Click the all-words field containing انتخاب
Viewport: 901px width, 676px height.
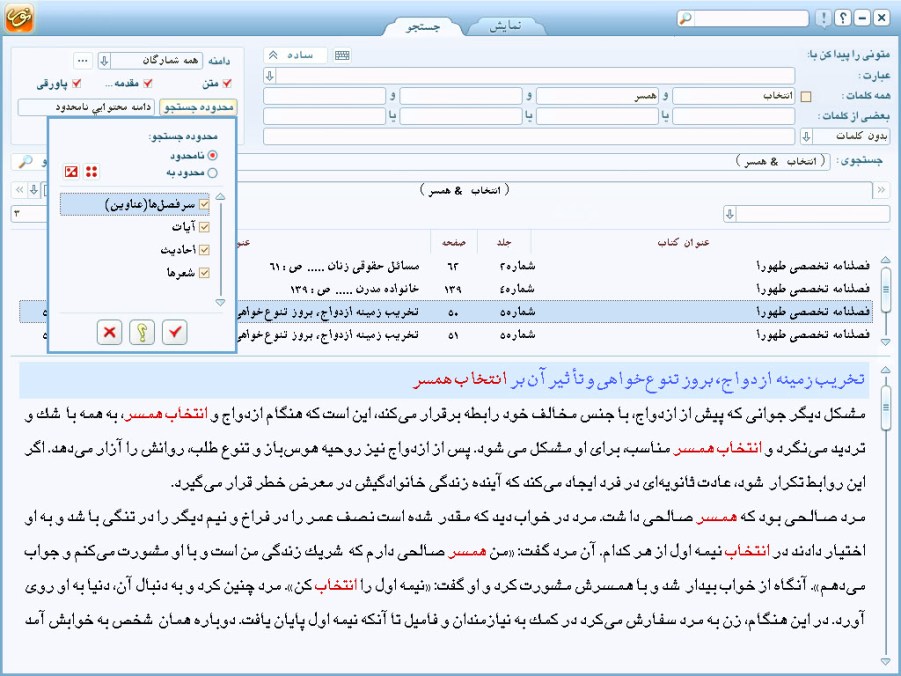[x=734, y=96]
